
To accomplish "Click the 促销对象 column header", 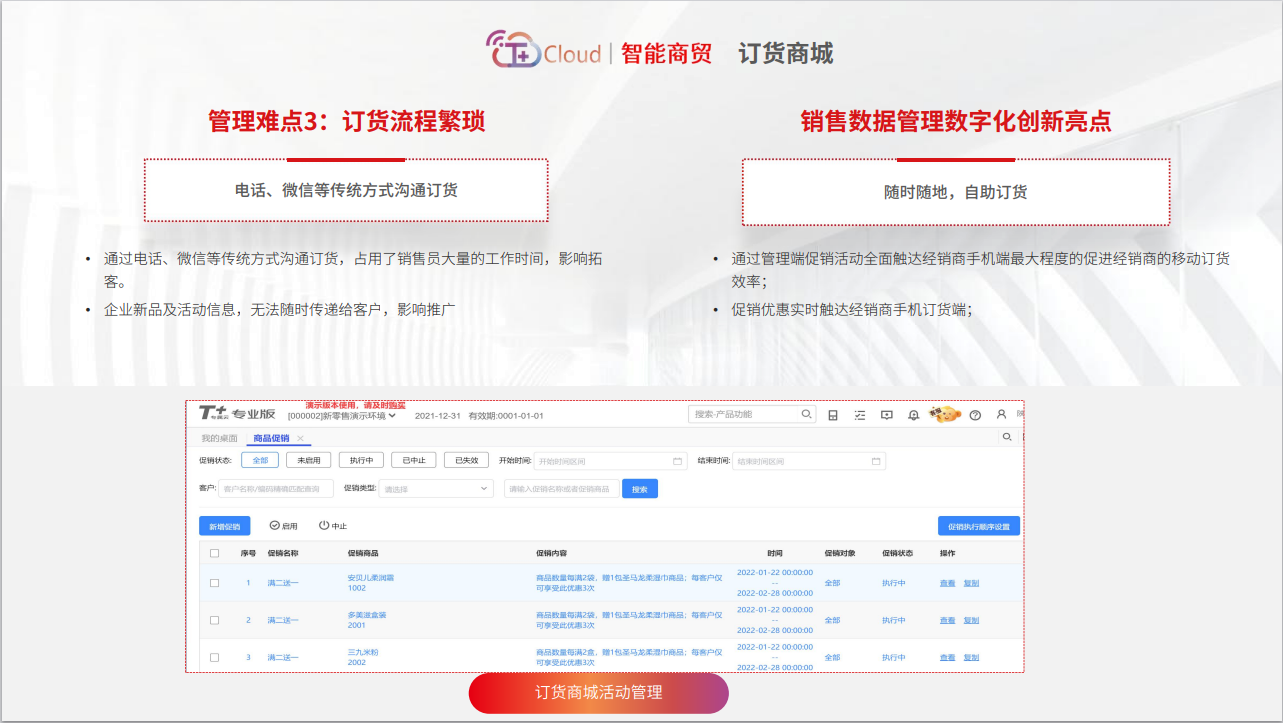I will (840, 553).
